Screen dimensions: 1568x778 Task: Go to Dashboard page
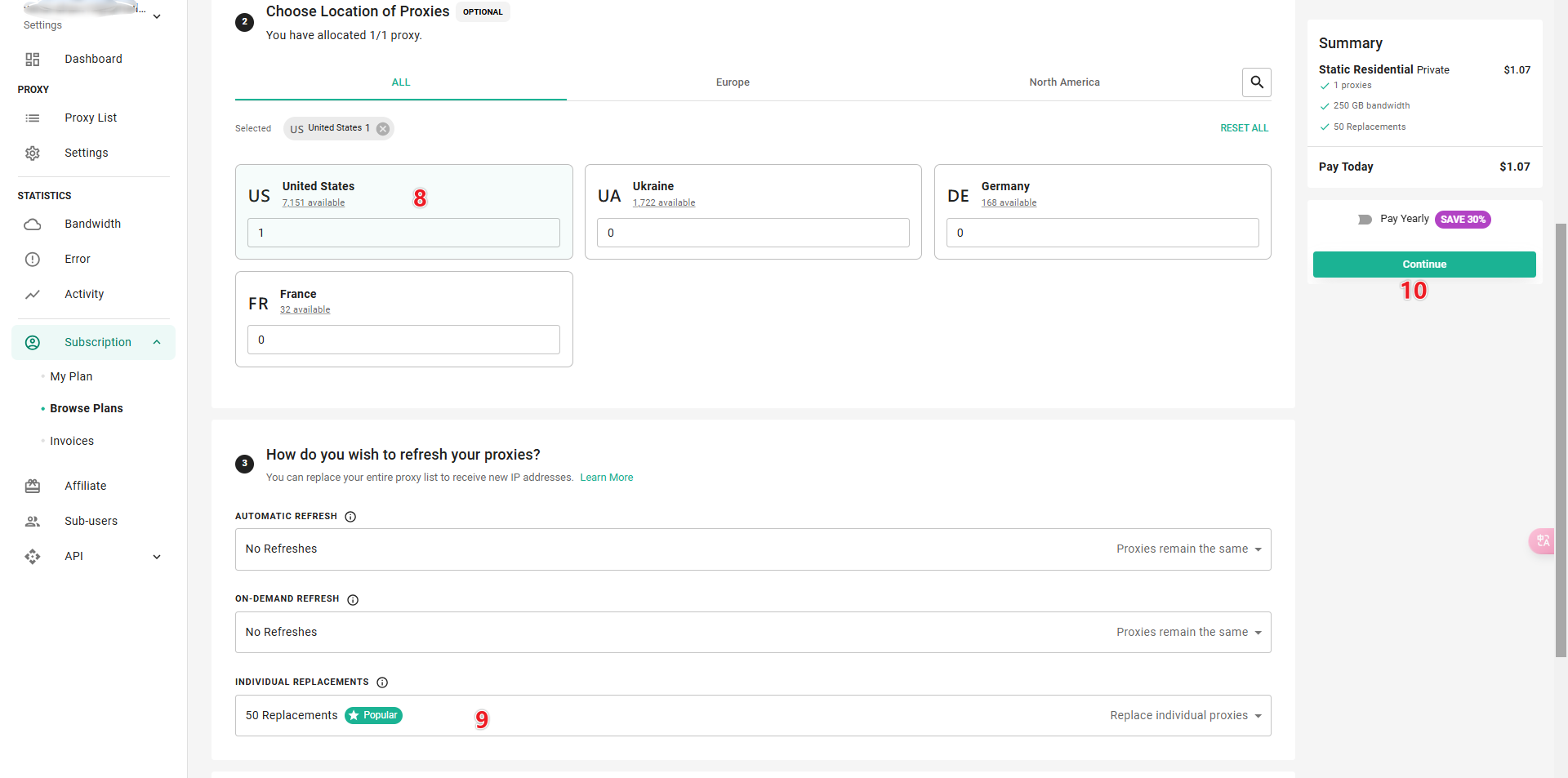[x=93, y=60]
